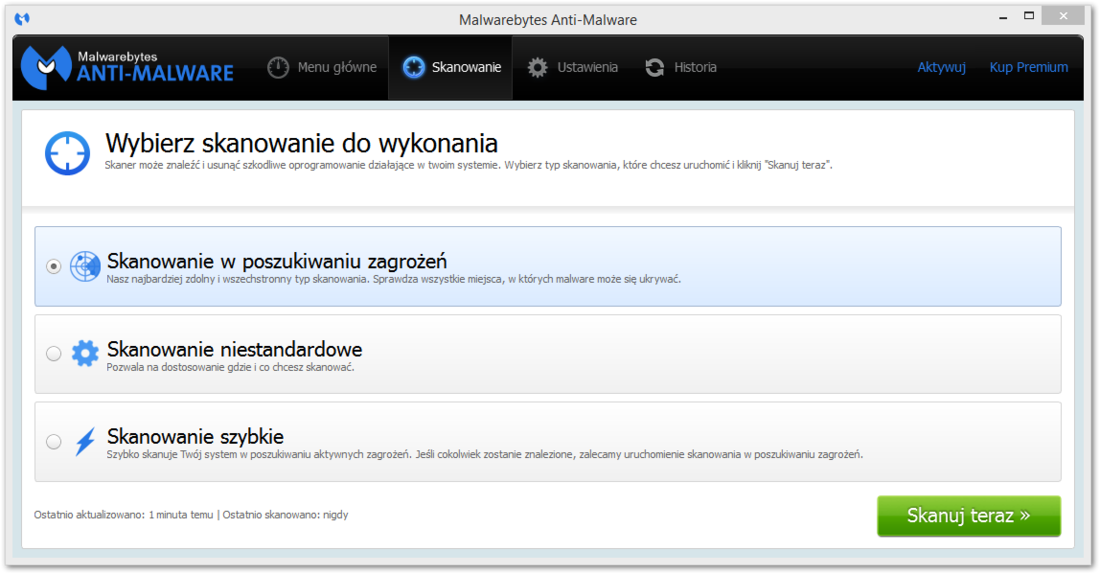Viewport: 1100px width, 574px height.
Task: Open the Menu główne tab
Action: [322, 67]
